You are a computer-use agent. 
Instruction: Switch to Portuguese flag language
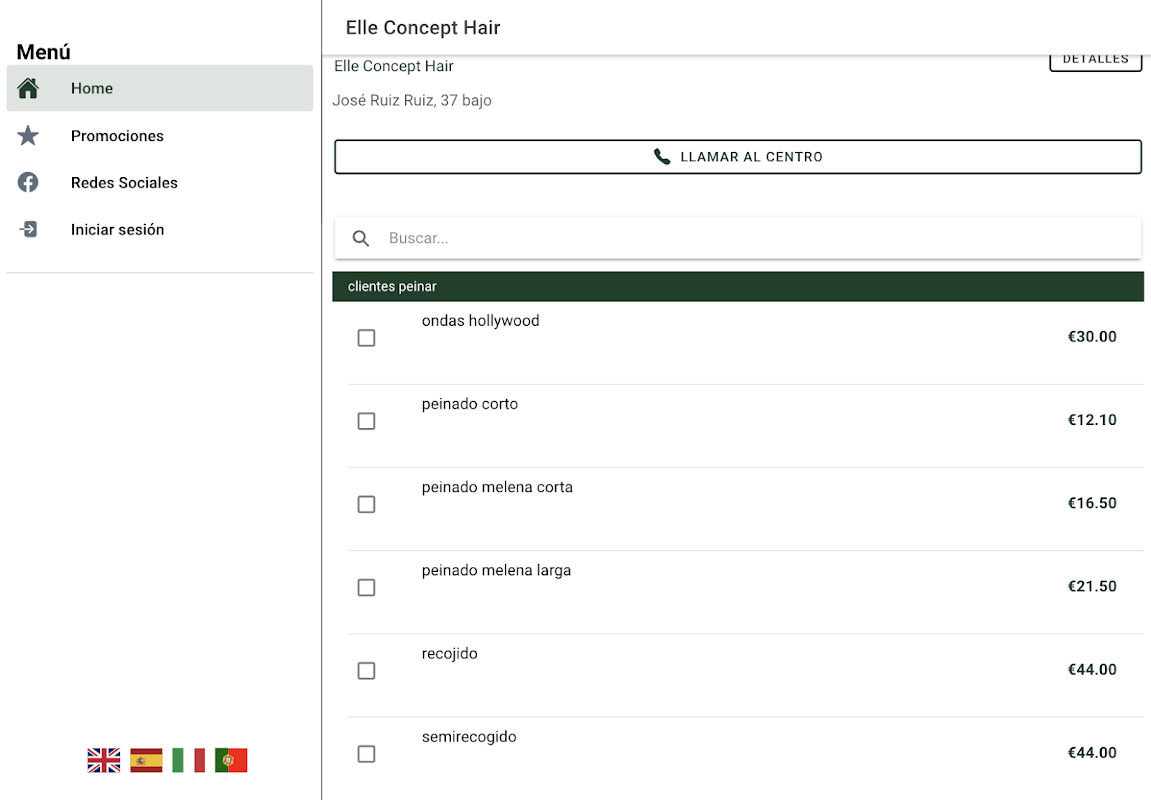coord(231,760)
